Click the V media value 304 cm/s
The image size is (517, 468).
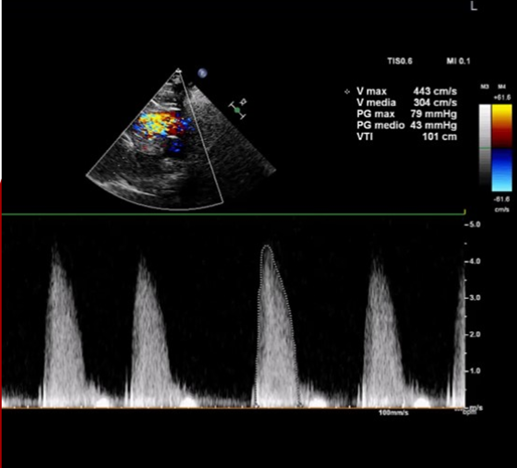pos(435,103)
